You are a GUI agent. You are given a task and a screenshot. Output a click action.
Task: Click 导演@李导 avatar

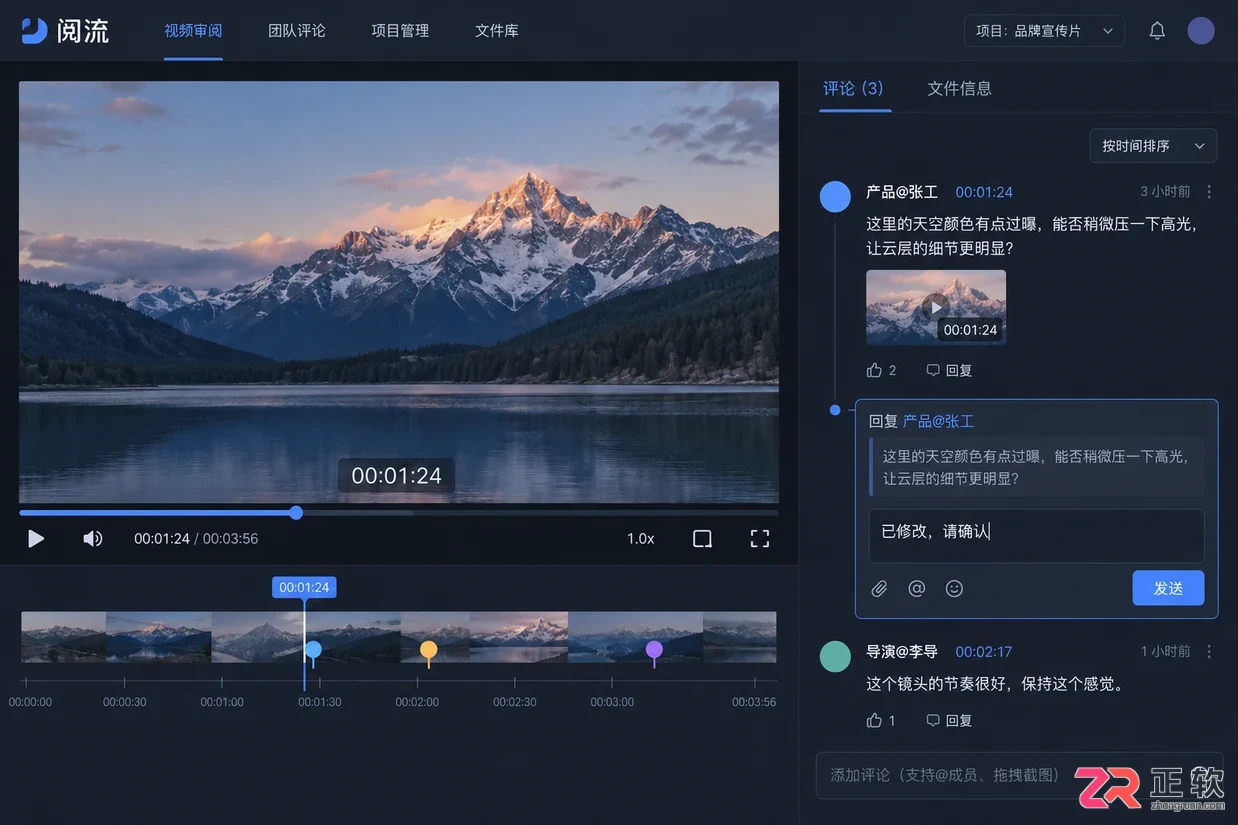(x=835, y=657)
